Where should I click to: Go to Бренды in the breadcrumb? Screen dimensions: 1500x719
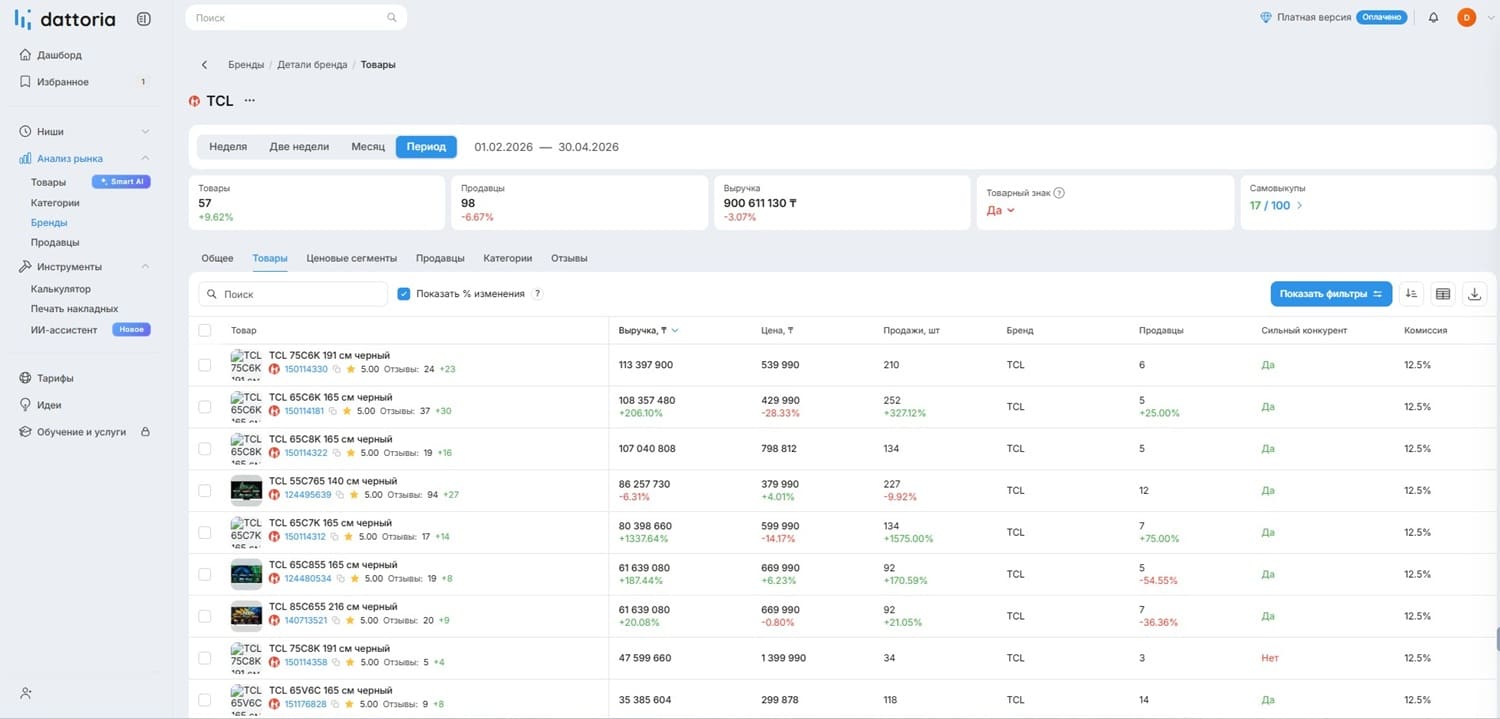pyautogui.click(x=246, y=65)
